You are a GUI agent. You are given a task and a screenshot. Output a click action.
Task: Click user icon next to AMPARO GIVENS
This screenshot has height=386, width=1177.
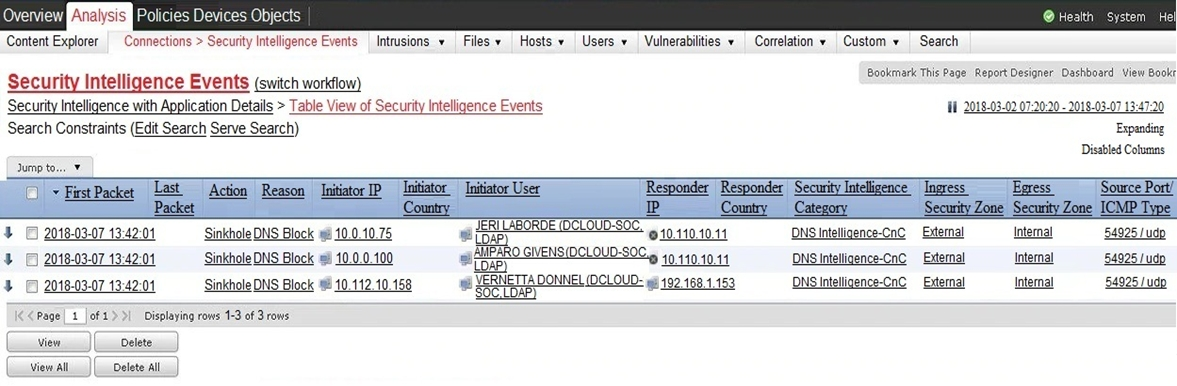pyautogui.click(x=465, y=259)
